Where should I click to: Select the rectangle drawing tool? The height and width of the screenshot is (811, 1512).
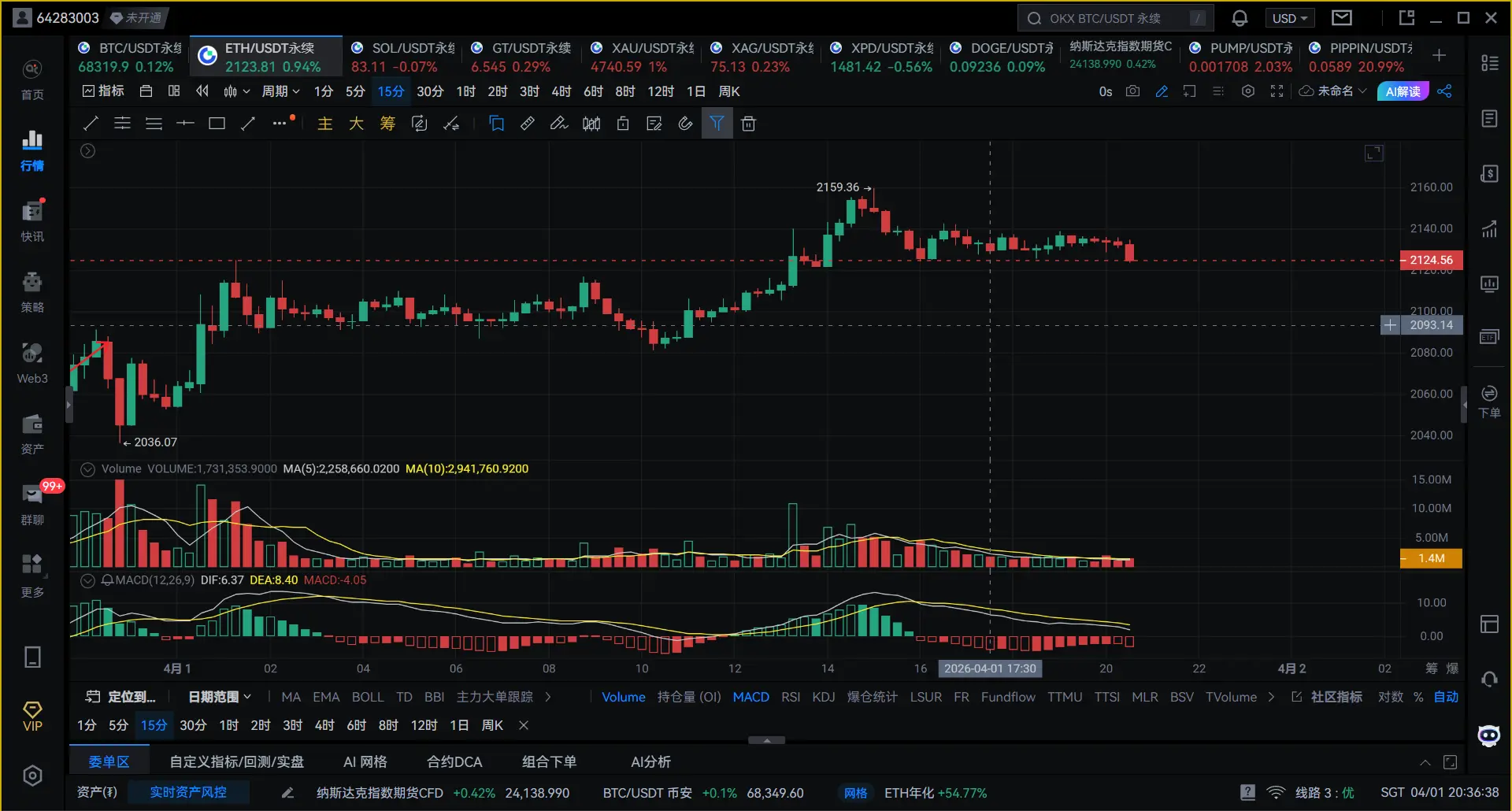tap(217, 123)
